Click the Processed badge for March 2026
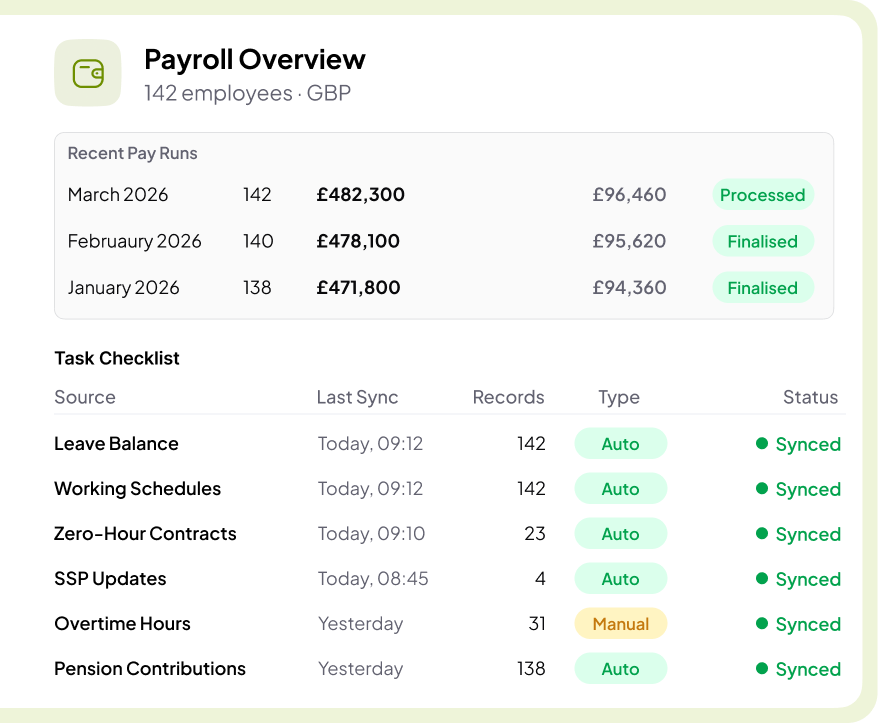The height and width of the screenshot is (723, 878). (762, 195)
